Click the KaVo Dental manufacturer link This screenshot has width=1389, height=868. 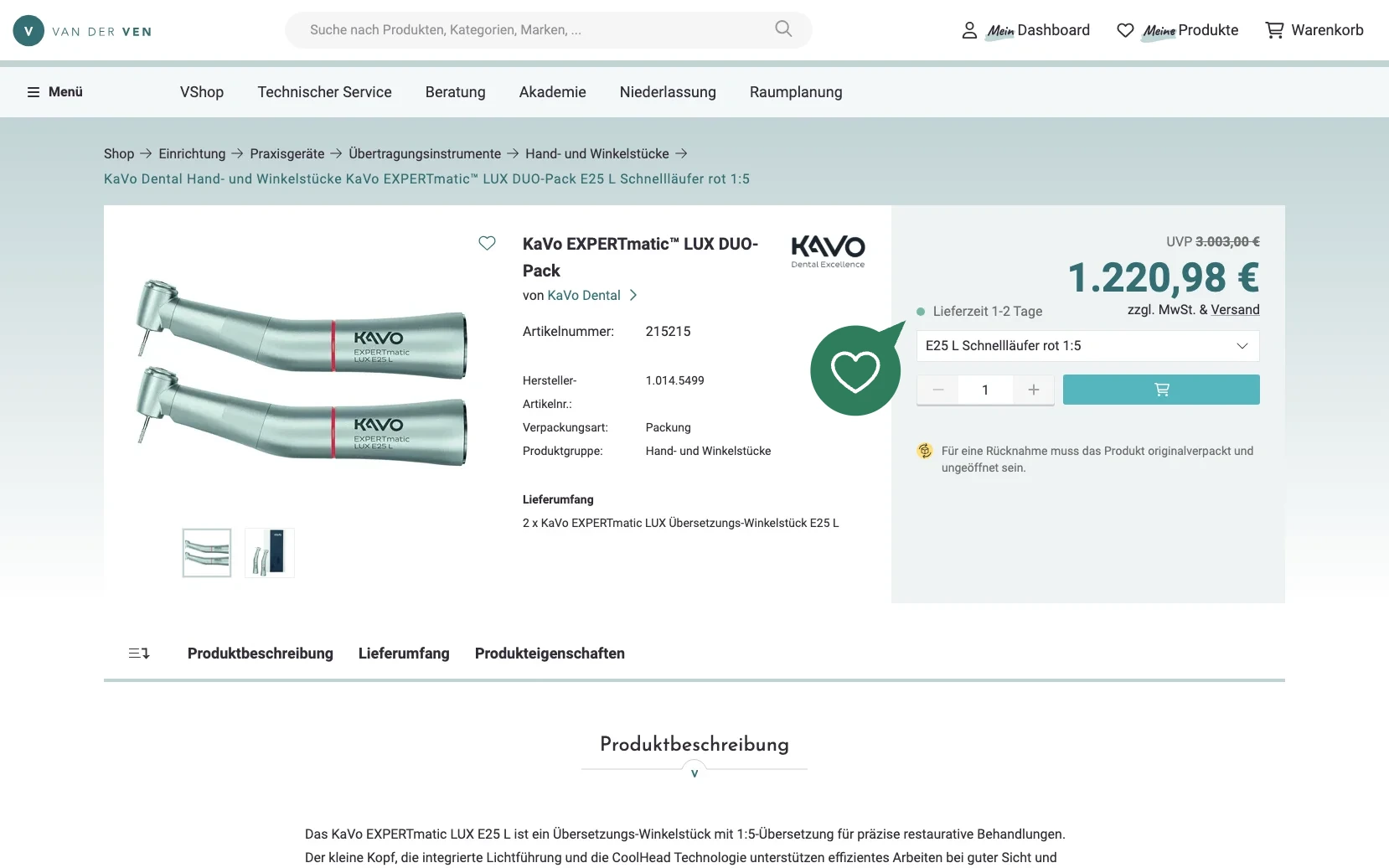coord(584,295)
